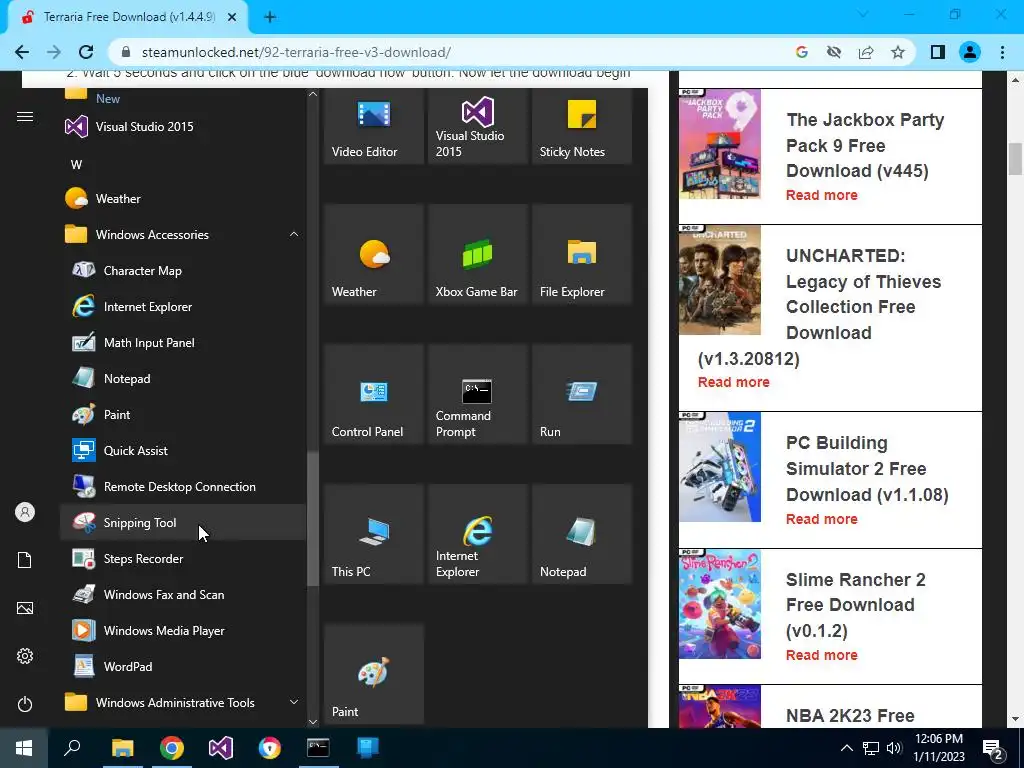Screen dimensions: 1024x768
Task: Open the Run tile
Action: click(582, 394)
